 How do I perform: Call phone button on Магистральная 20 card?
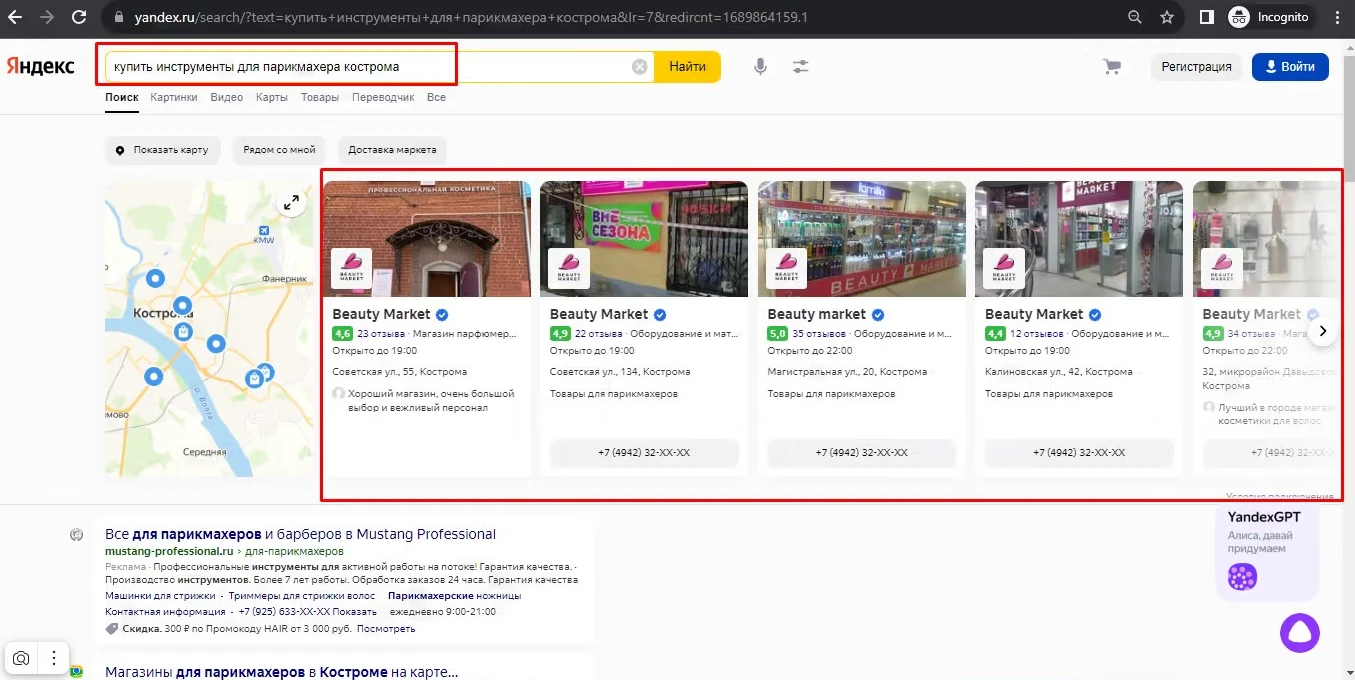click(x=862, y=453)
